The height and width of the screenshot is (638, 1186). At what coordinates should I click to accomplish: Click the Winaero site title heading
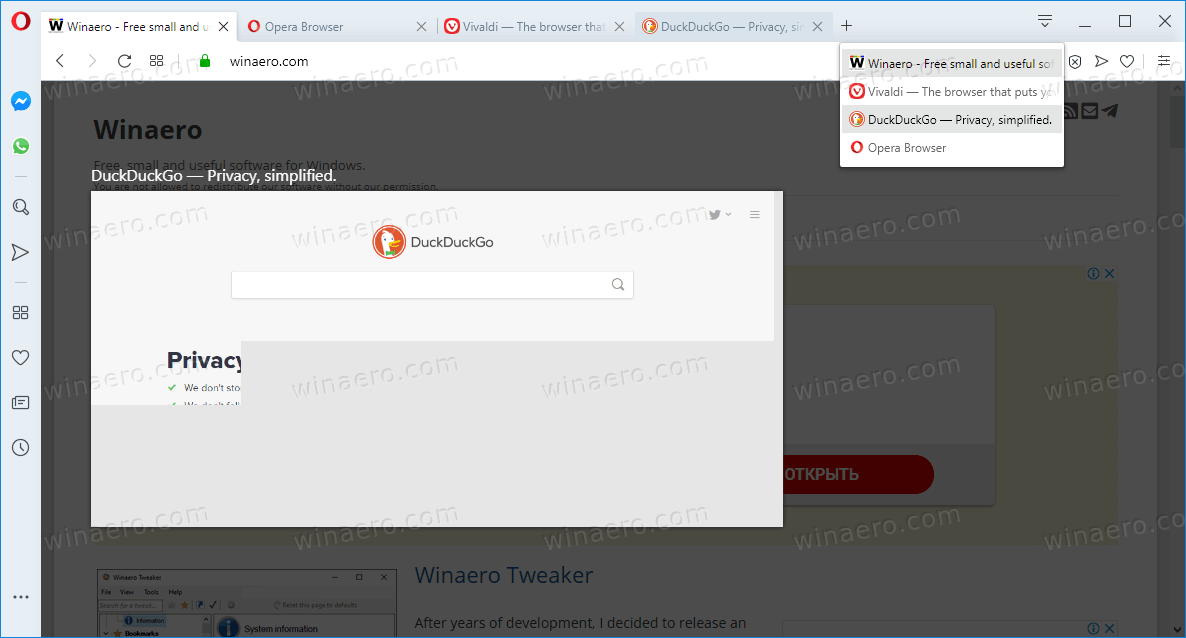click(x=147, y=130)
